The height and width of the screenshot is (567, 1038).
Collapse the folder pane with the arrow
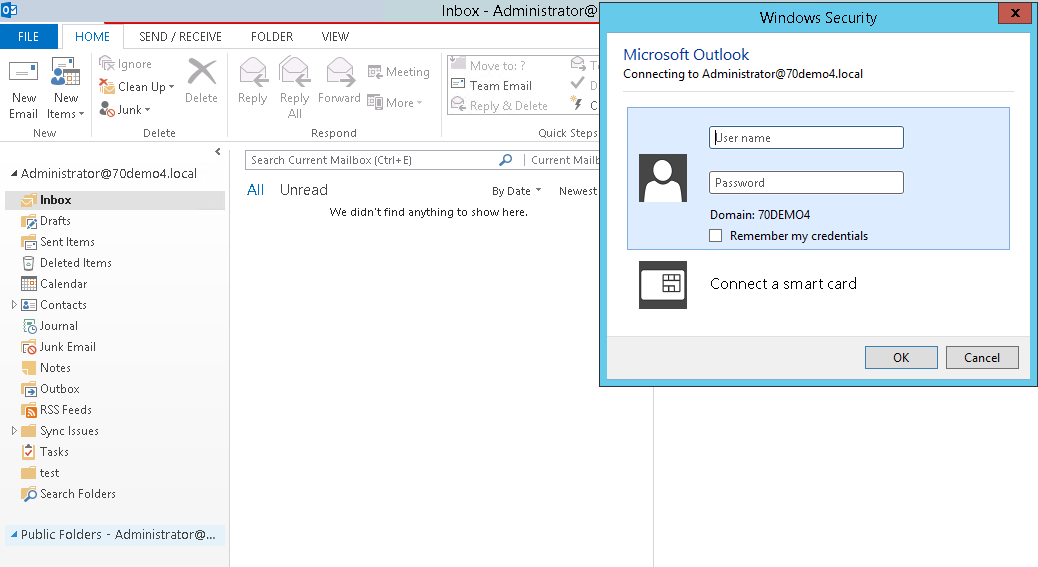218,152
